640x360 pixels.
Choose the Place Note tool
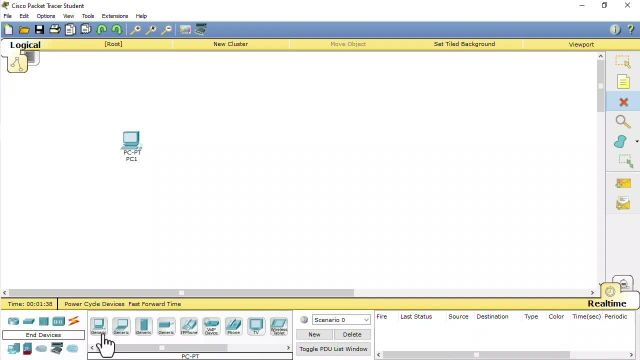(623, 82)
